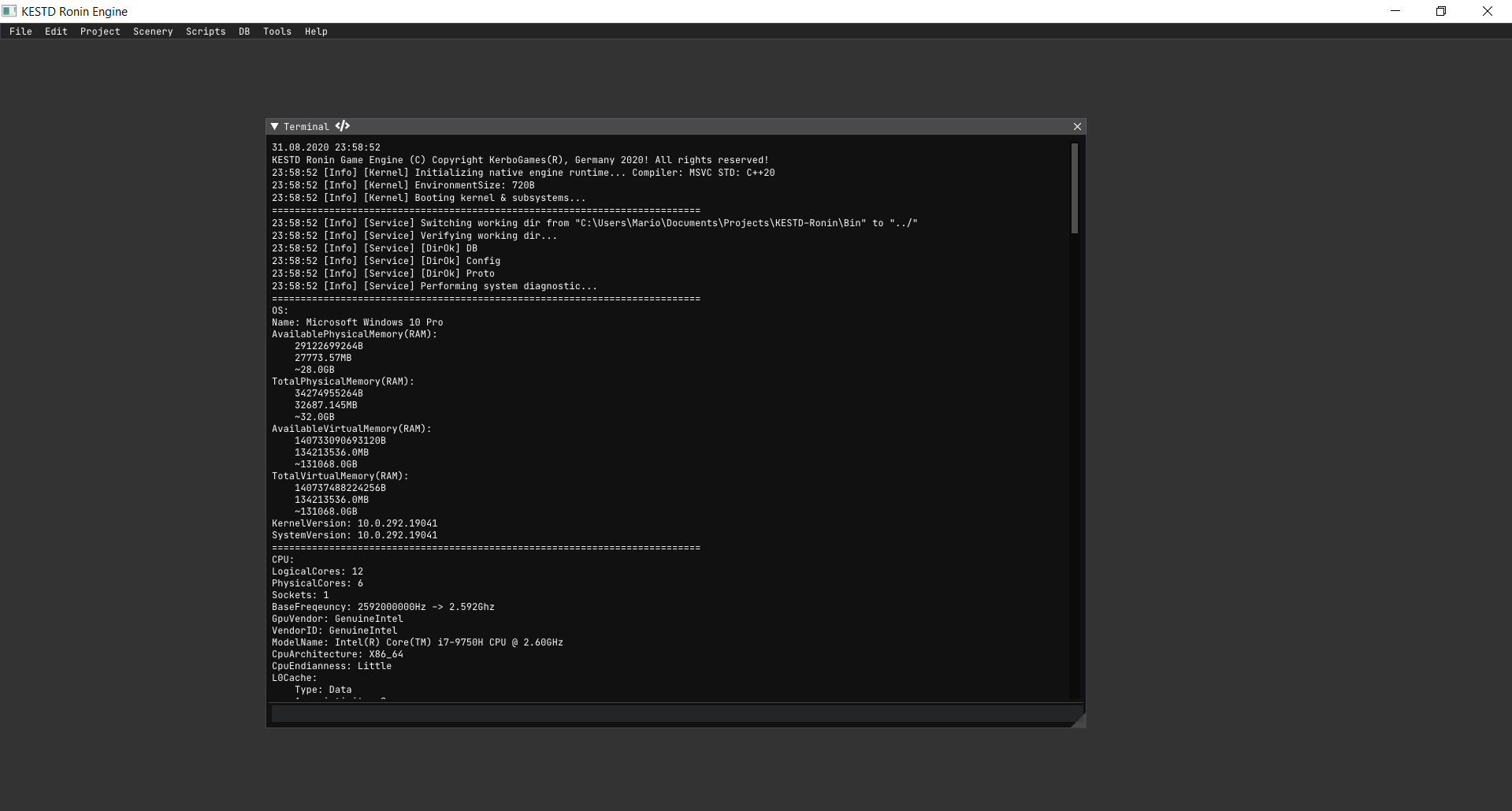The height and width of the screenshot is (811, 1512).
Task: Open the Help menu
Action: click(x=316, y=32)
